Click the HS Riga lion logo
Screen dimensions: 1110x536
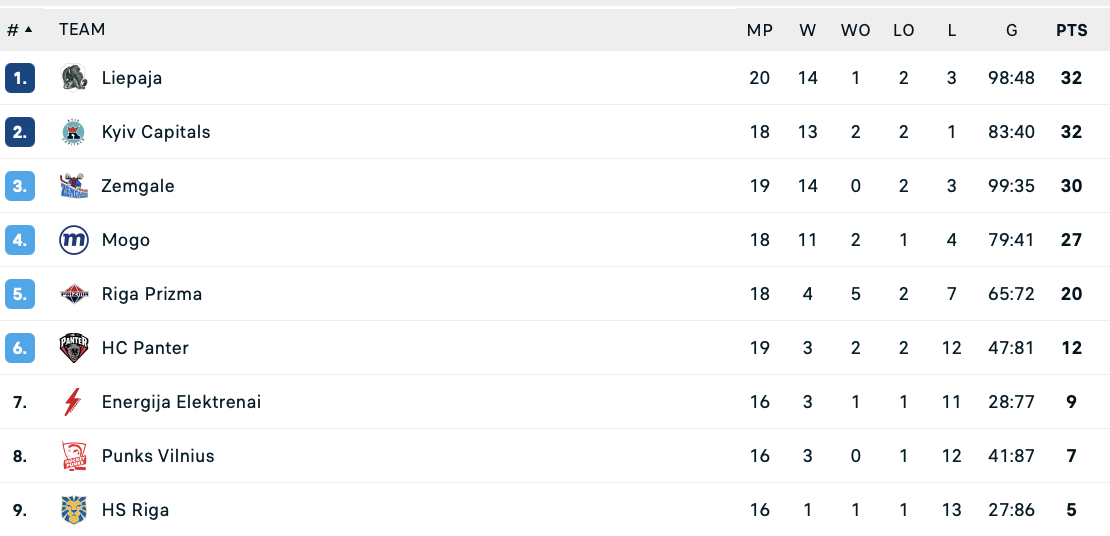[x=74, y=510]
